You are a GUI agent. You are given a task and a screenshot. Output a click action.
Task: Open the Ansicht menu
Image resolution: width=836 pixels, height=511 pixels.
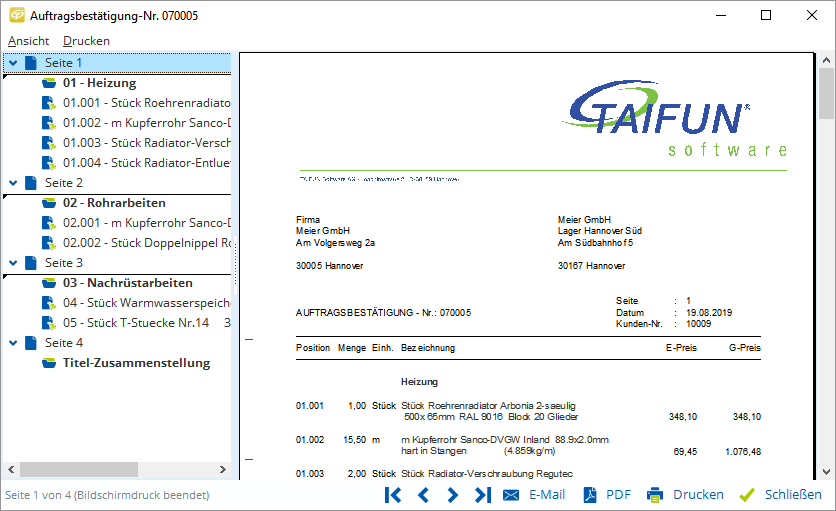point(28,41)
